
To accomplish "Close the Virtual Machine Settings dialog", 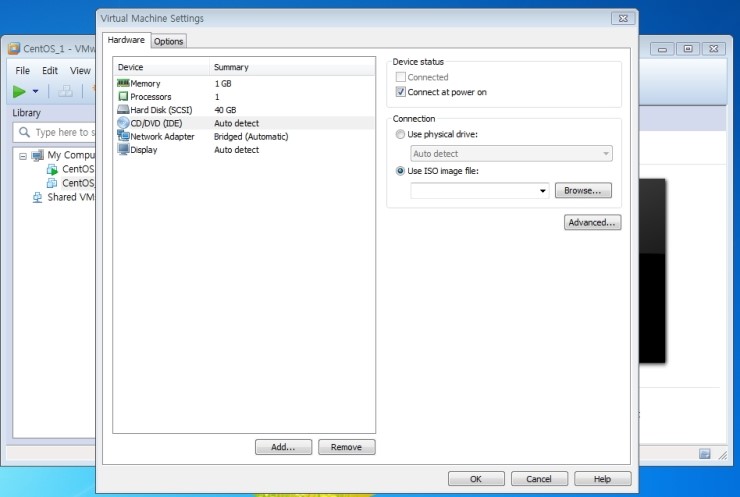I will [623, 18].
